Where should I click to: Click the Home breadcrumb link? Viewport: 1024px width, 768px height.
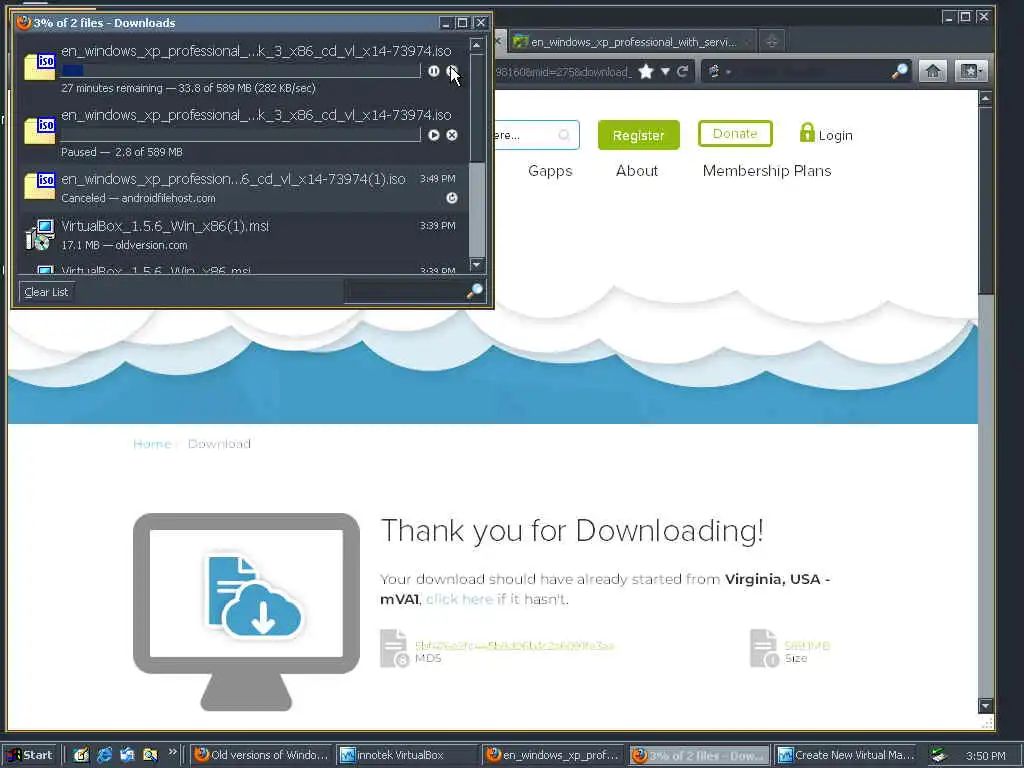(x=152, y=444)
